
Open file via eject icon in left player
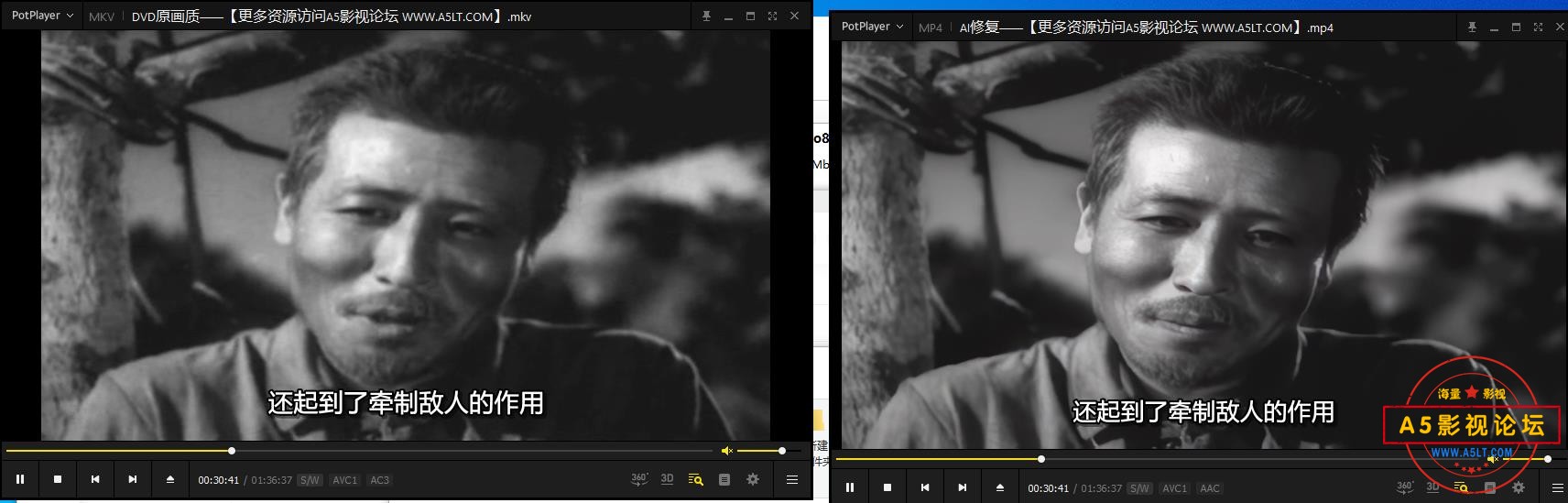click(170, 479)
